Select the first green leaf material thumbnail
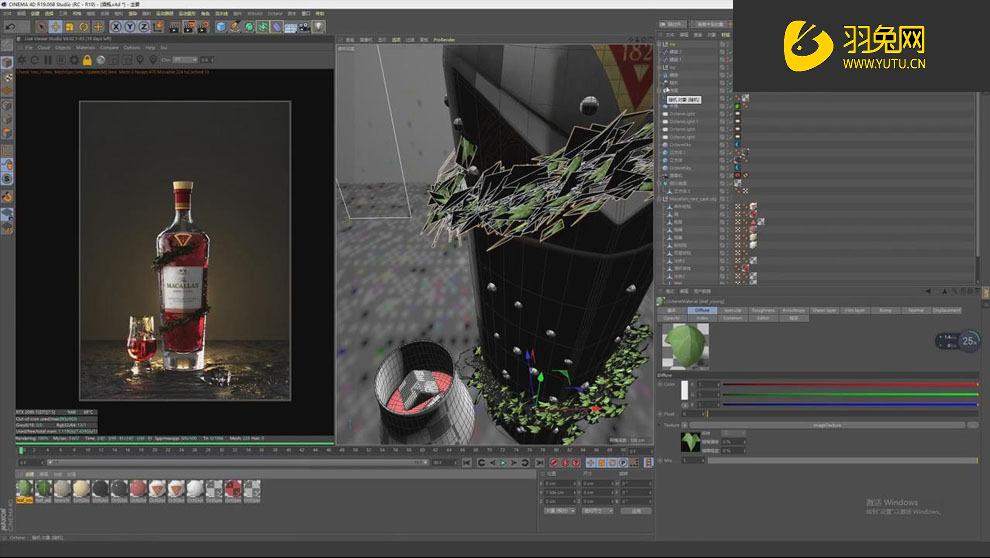The image size is (990, 558). click(24, 489)
